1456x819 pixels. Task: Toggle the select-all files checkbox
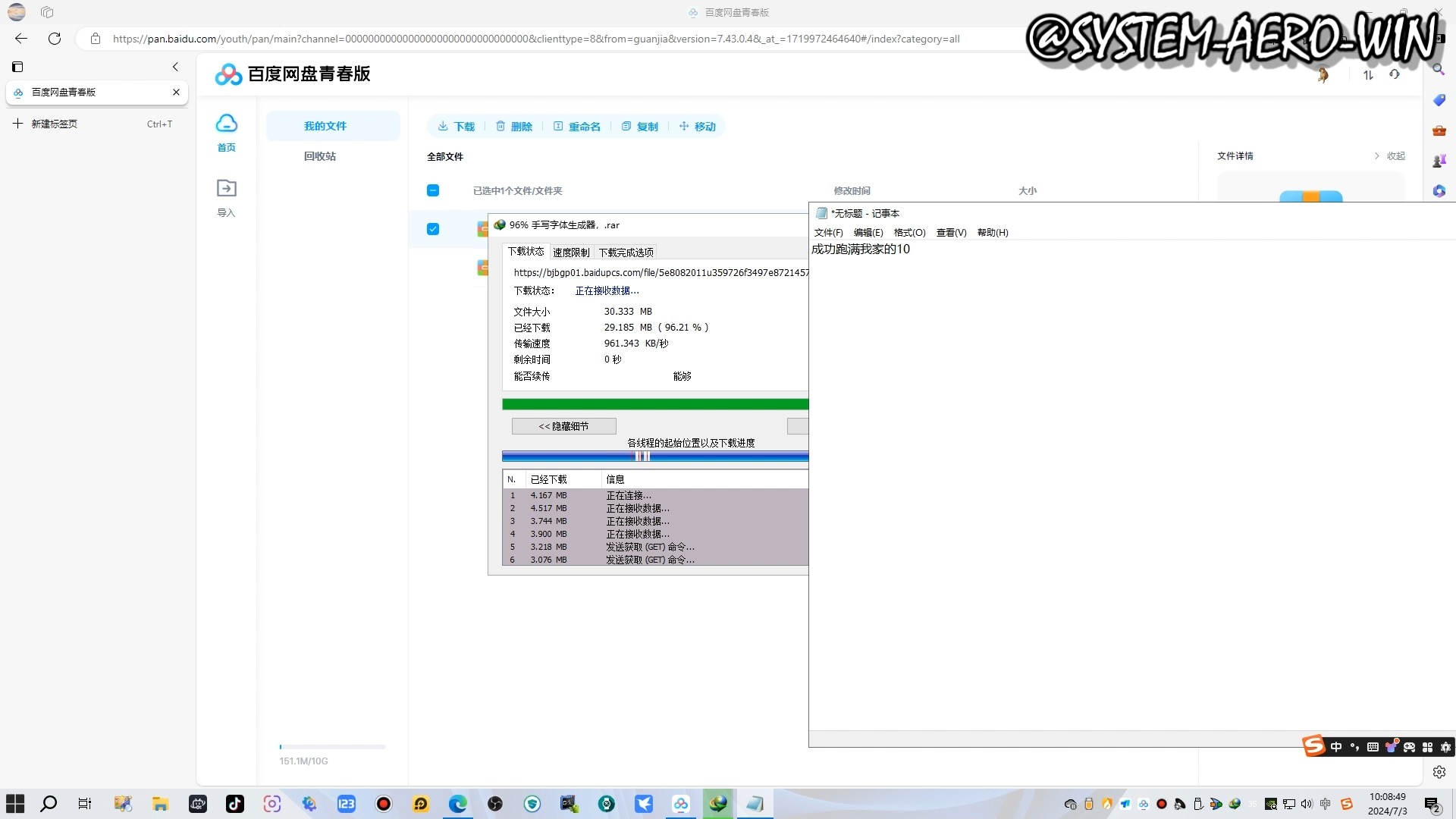coord(433,190)
